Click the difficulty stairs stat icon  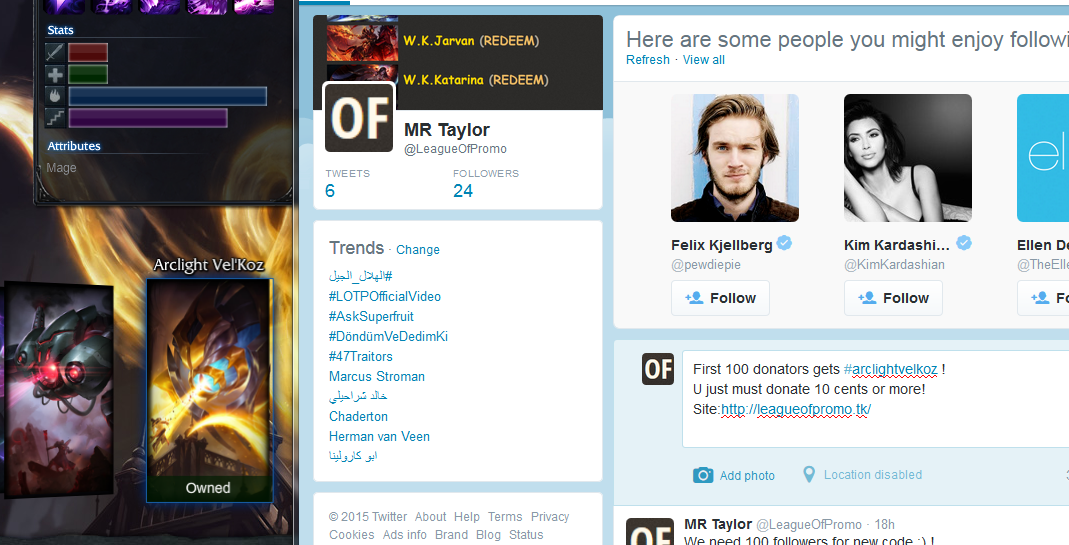point(55,118)
